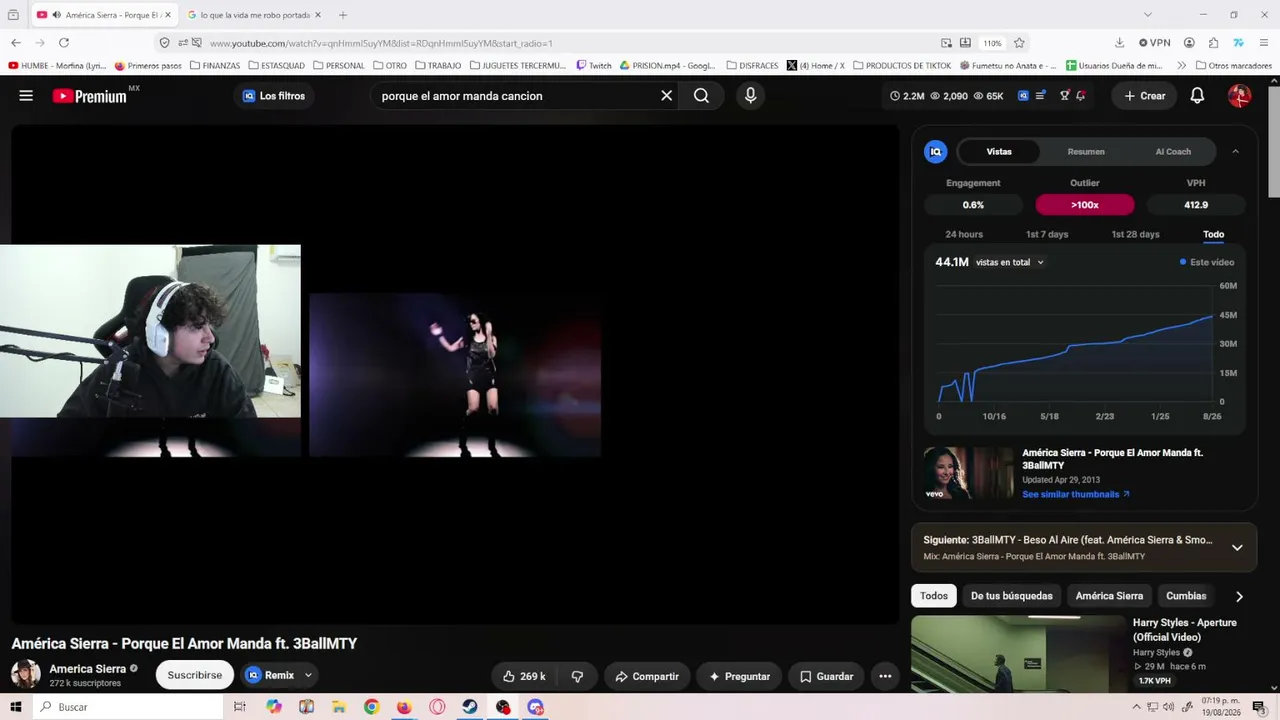Switch to AI Coach tab

pyautogui.click(x=1173, y=152)
